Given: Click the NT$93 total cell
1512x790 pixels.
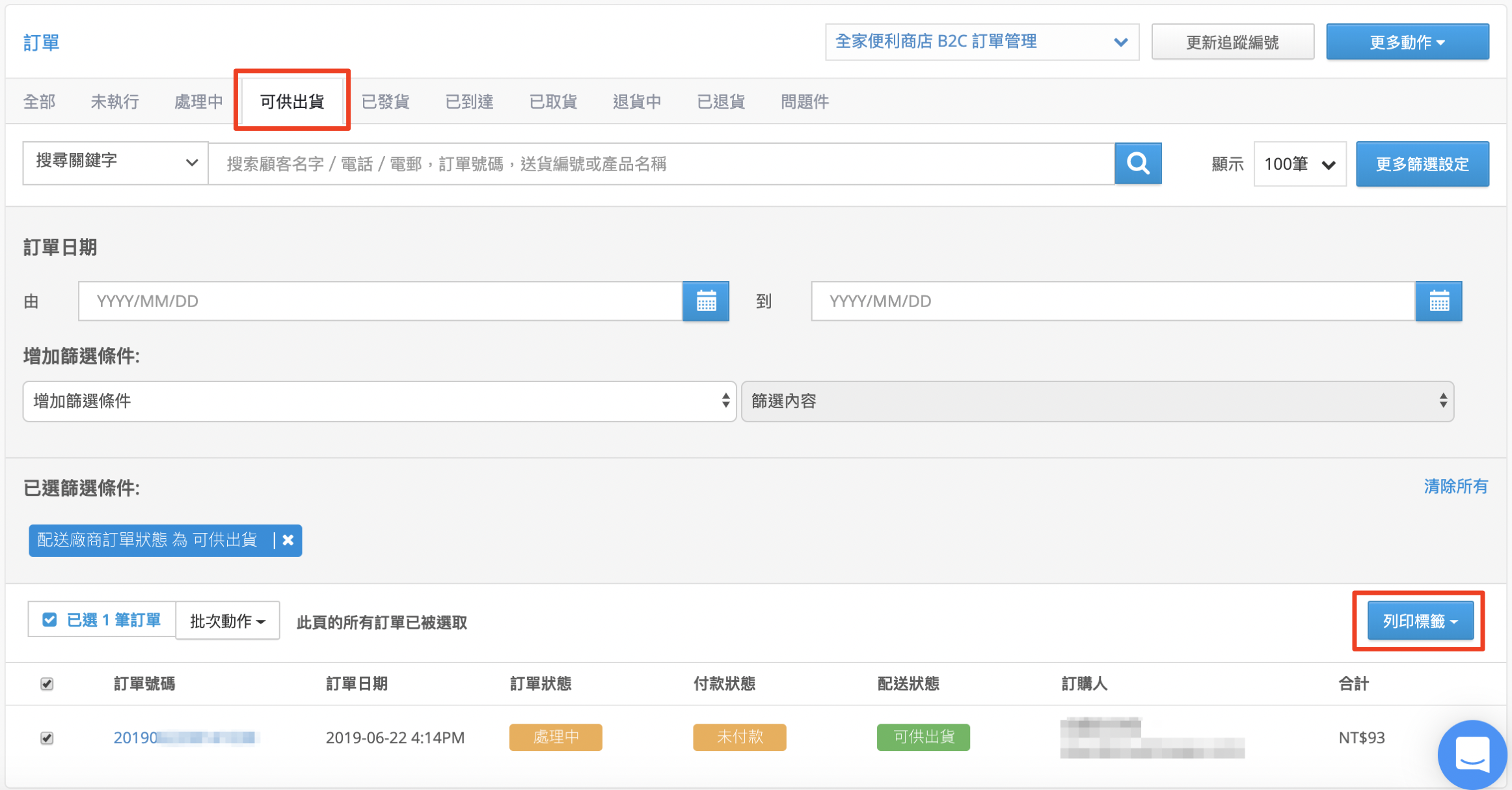Looking at the screenshot, I should [x=1361, y=738].
